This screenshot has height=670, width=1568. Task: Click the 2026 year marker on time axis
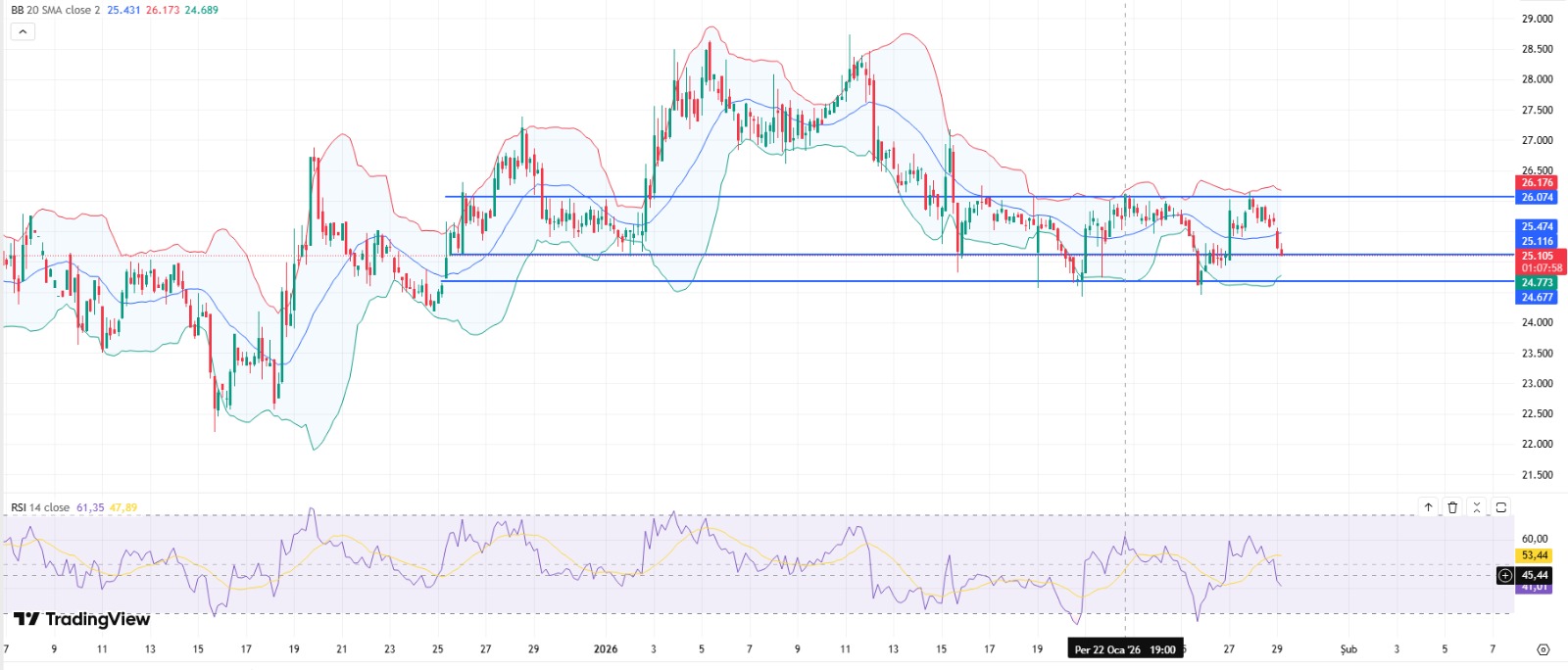tap(606, 649)
